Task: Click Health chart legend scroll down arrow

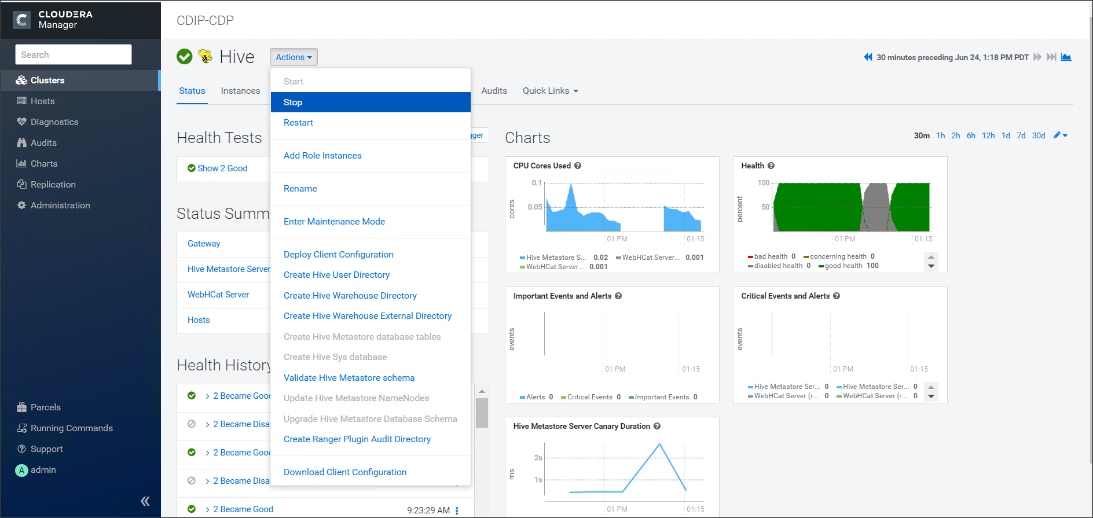Action: (931, 266)
